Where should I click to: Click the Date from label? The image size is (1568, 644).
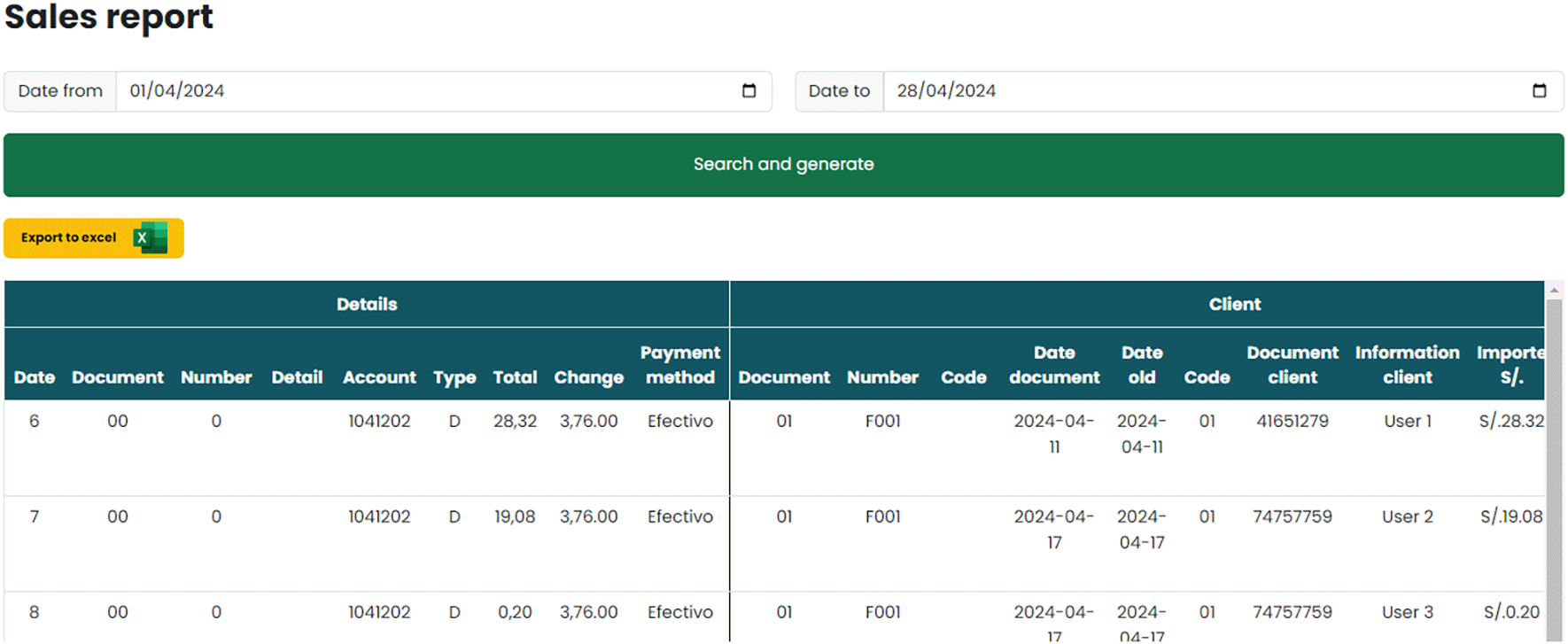coord(60,91)
